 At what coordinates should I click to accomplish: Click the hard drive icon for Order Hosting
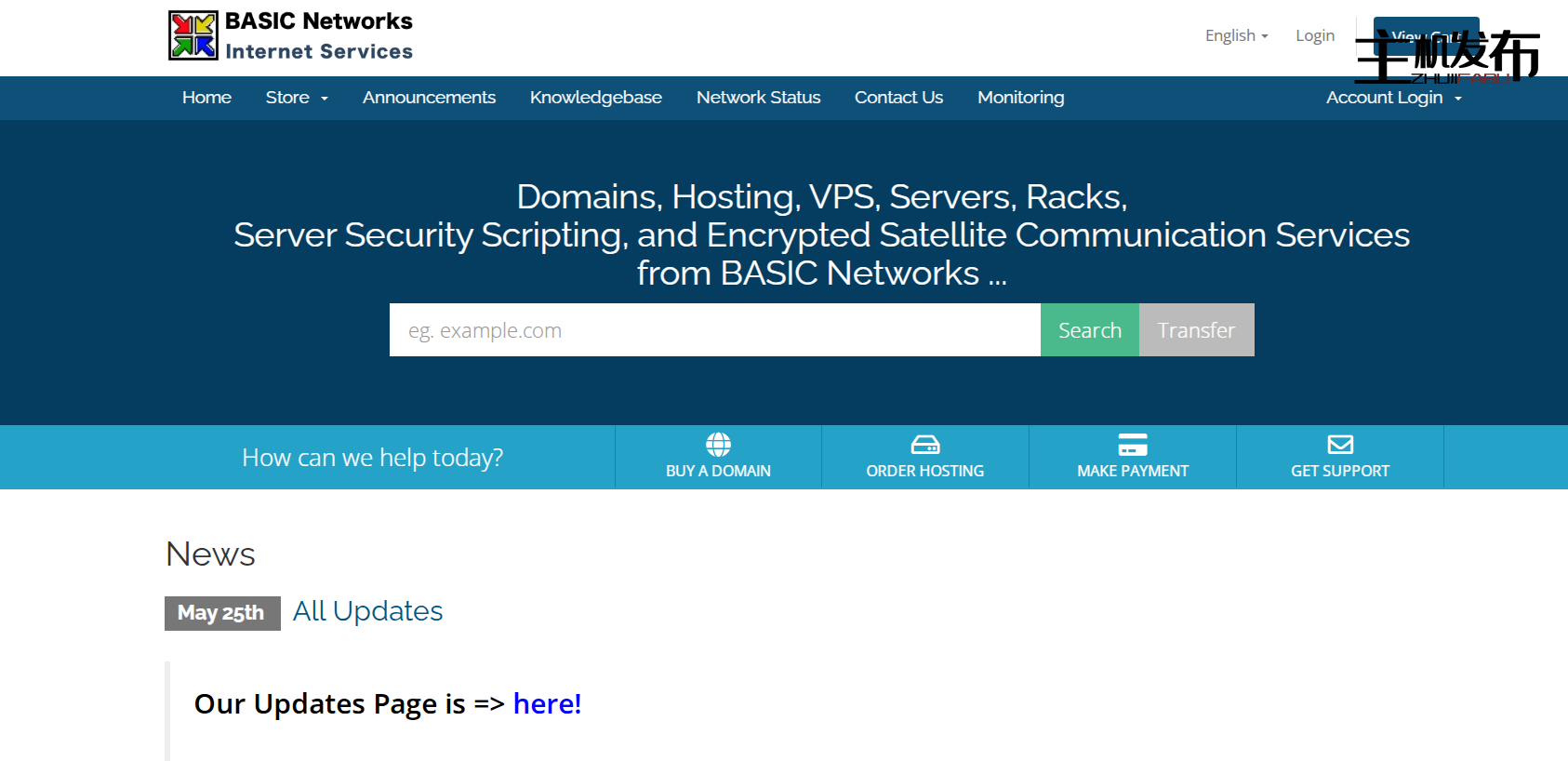pyautogui.click(x=925, y=445)
